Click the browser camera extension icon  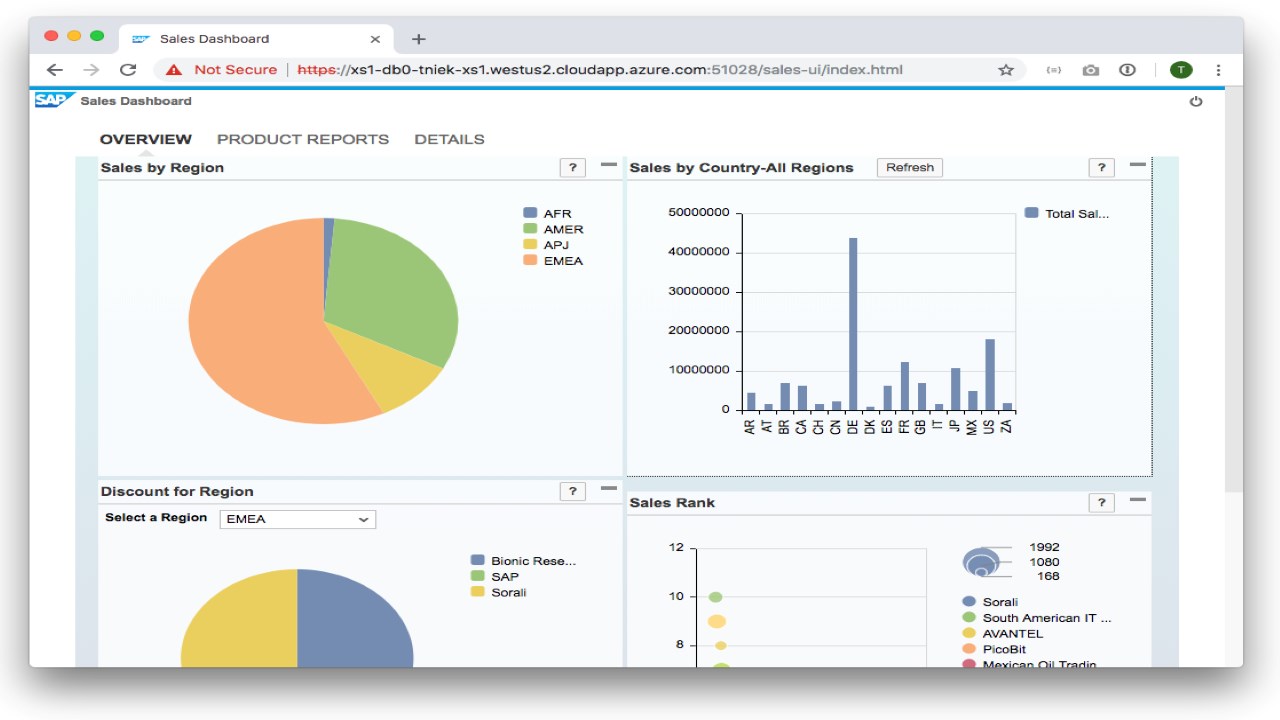pos(1090,70)
